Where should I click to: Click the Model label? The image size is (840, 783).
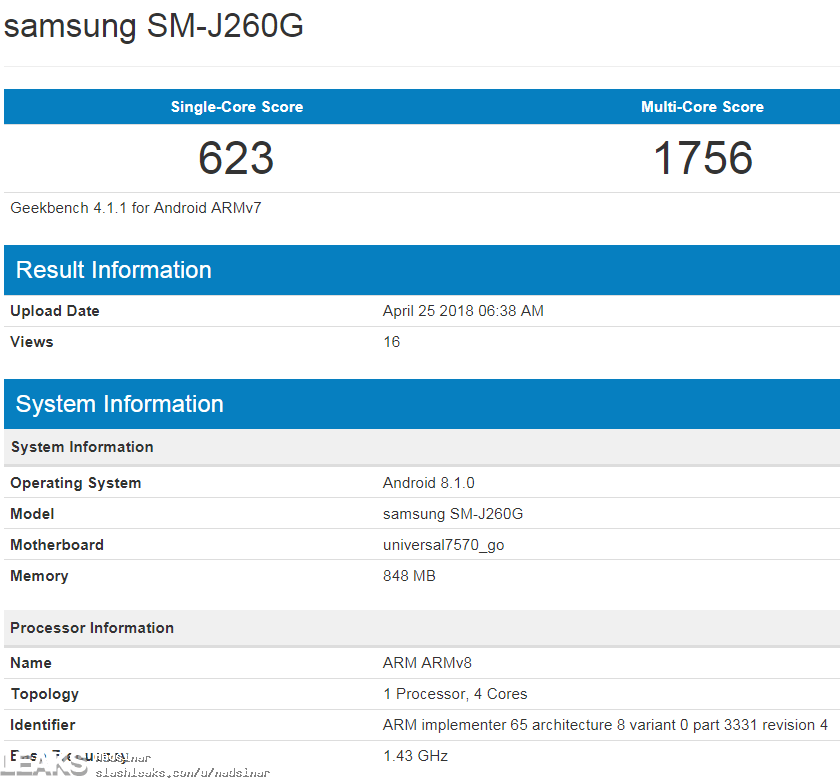(32, 514)
